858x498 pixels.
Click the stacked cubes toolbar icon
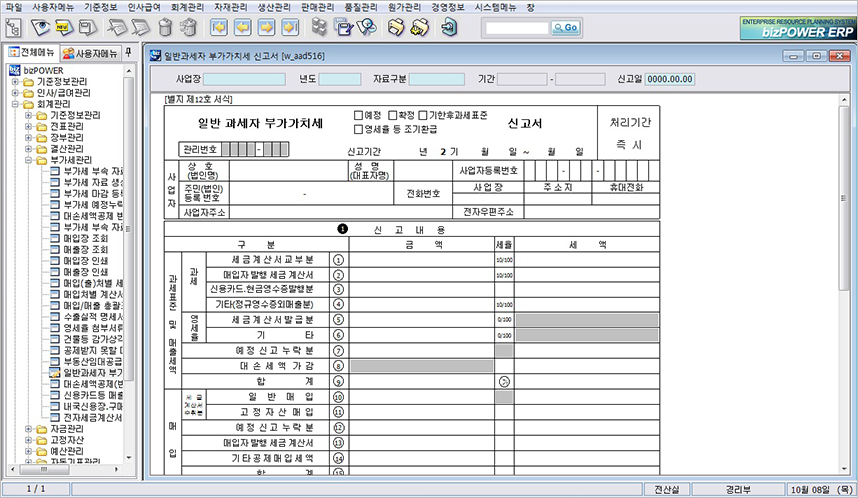[x=319, y=27]
